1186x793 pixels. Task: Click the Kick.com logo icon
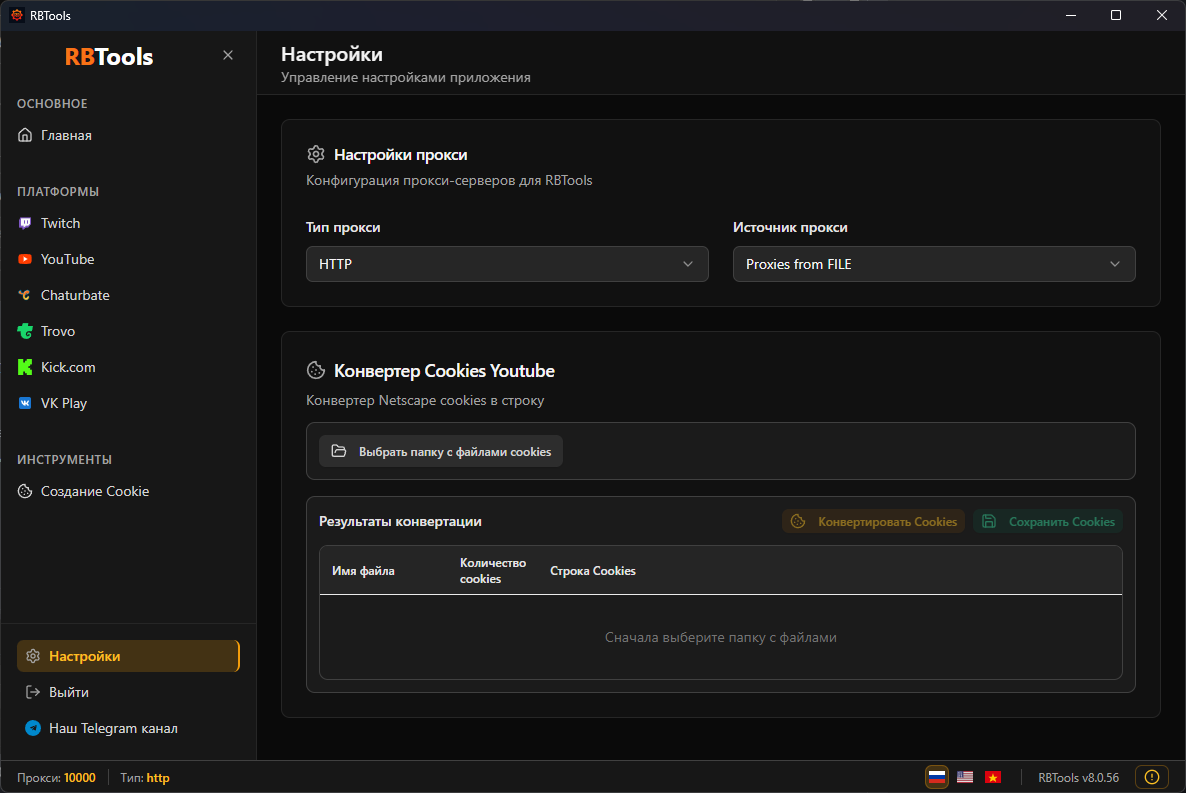click(x=25, y=367)
